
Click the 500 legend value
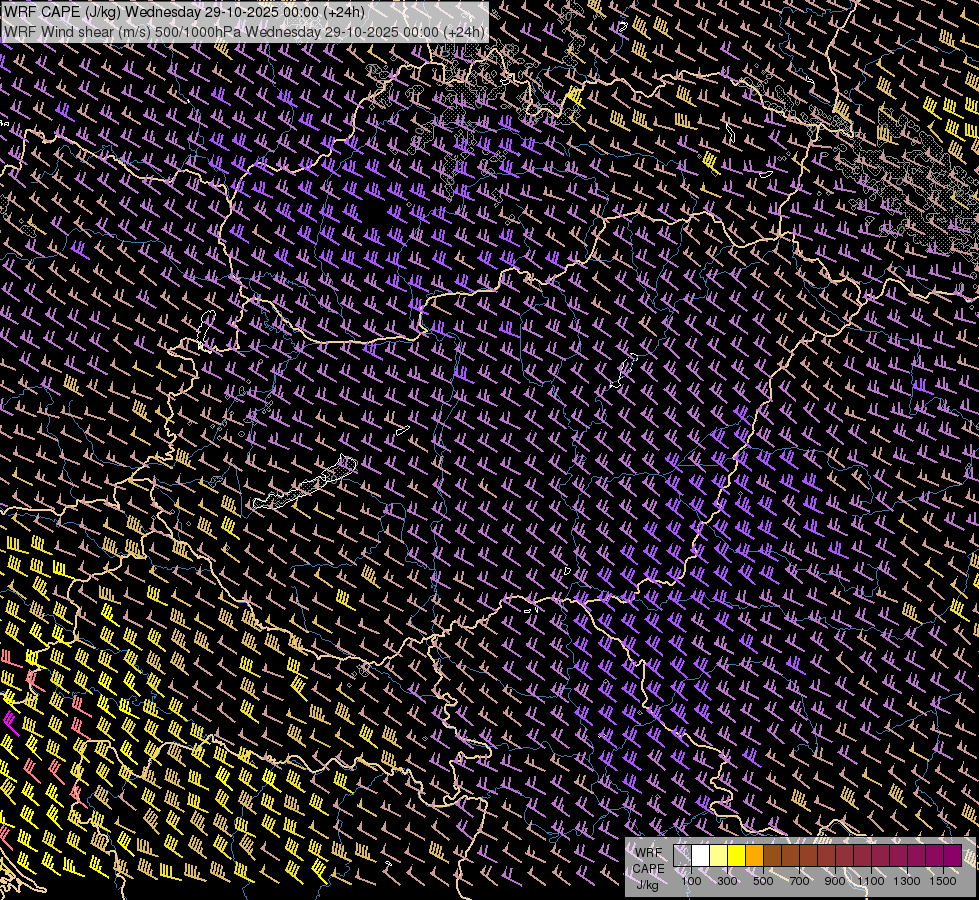763,881
